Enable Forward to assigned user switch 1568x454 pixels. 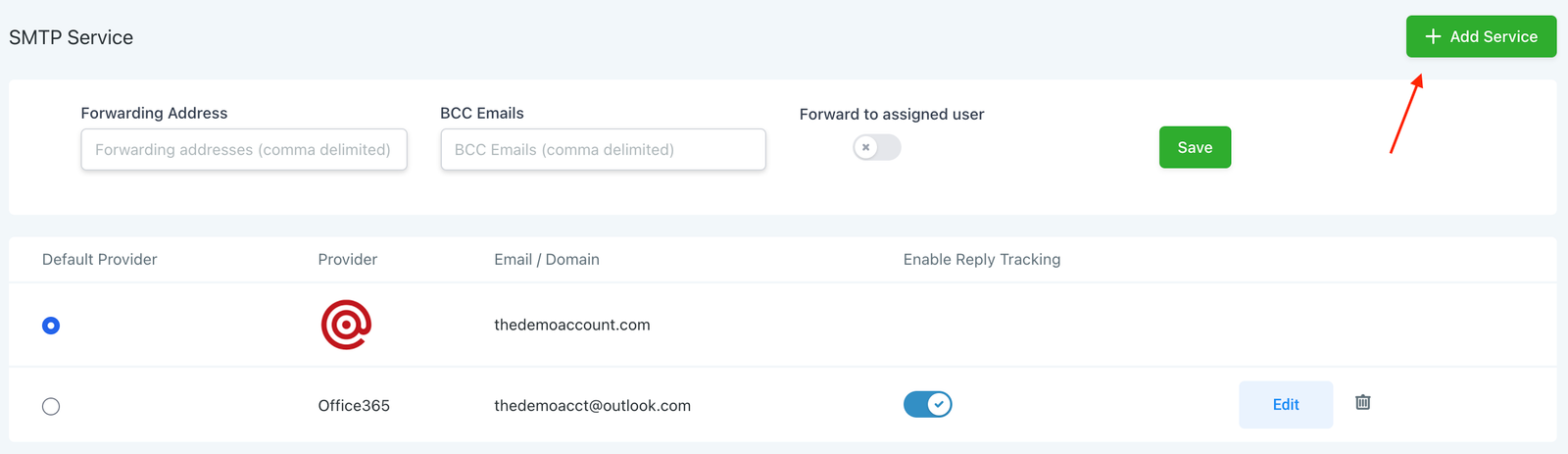876,147
